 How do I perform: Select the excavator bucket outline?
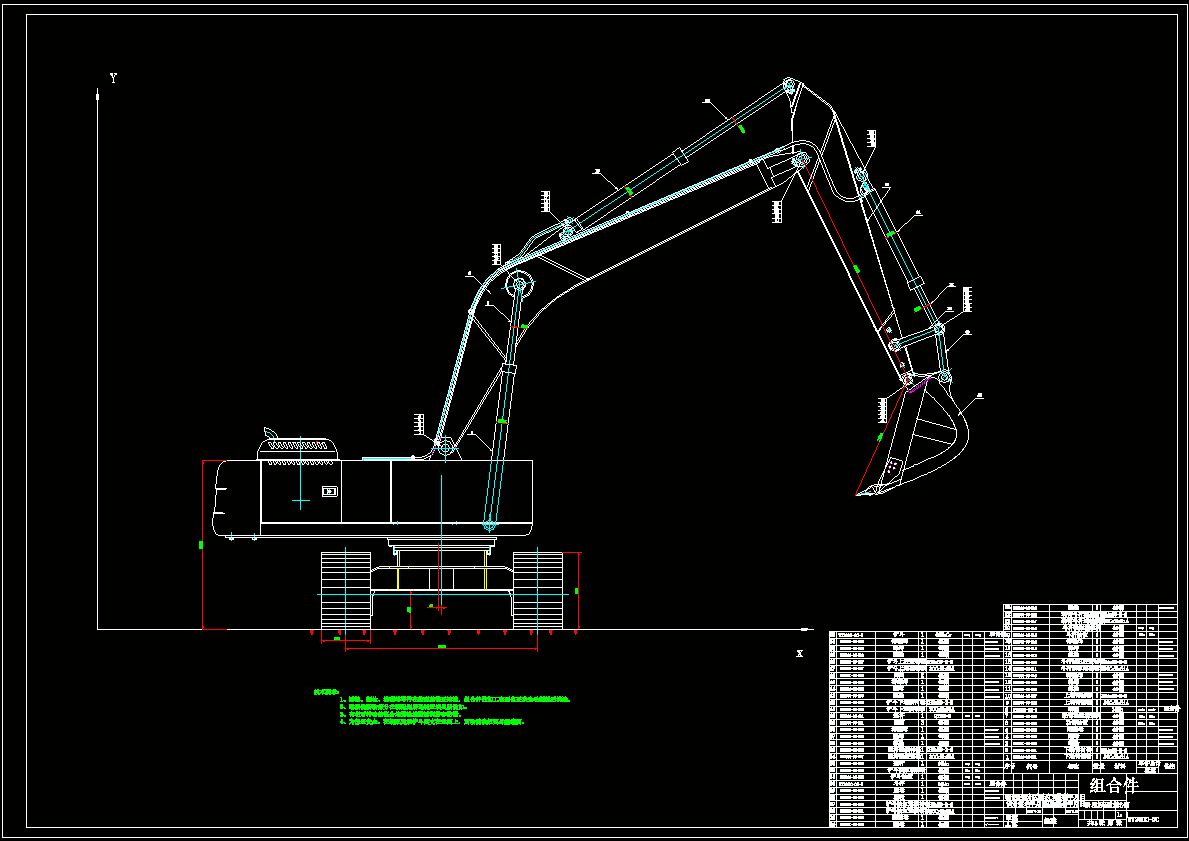point(914,436)
